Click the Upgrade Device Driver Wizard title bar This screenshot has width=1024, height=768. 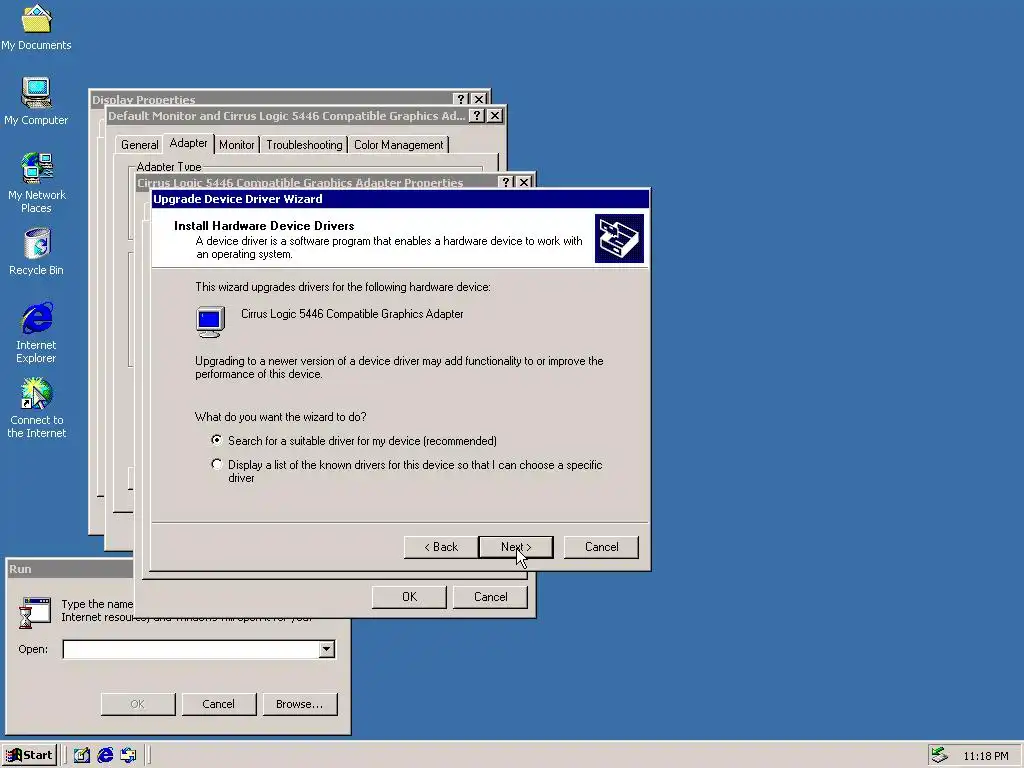tap(400, 199)
